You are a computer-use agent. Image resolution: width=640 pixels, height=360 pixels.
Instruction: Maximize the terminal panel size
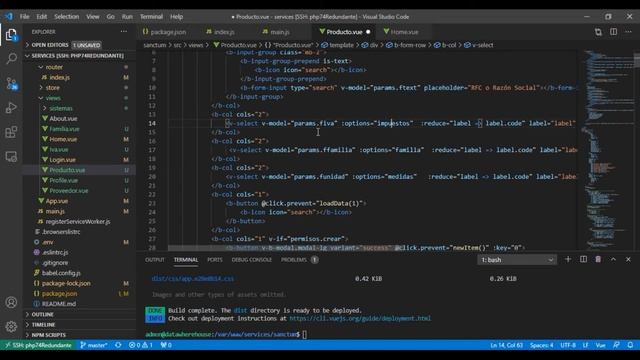613,260
